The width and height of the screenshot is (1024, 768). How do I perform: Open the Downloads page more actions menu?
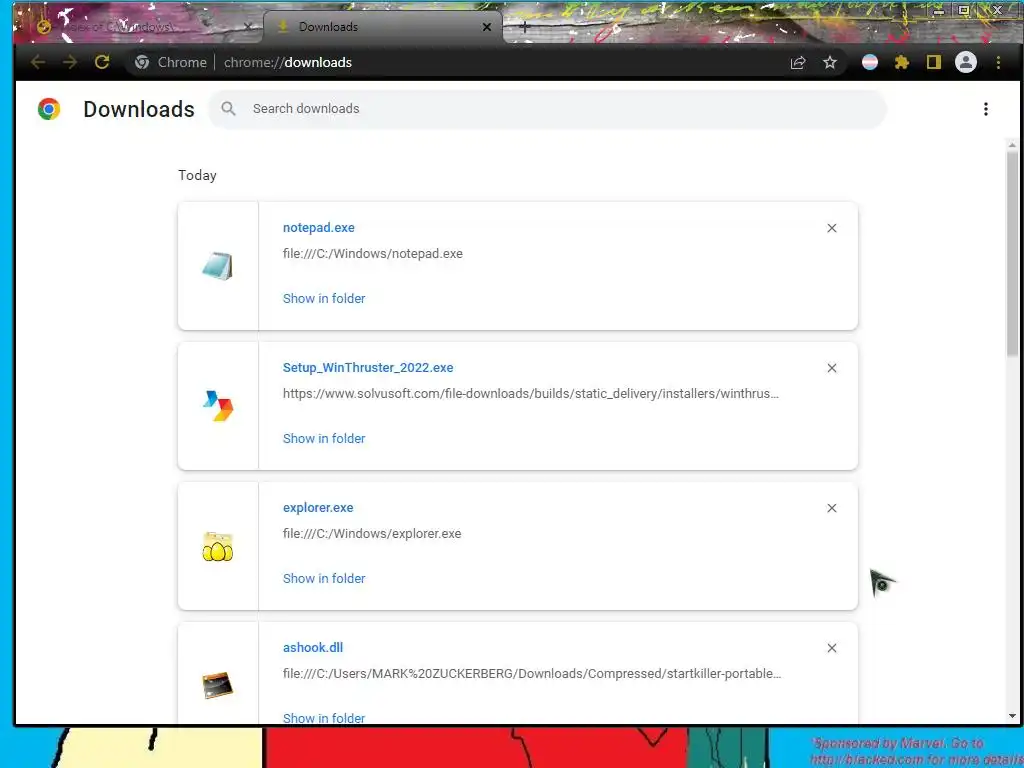(x=985, y=109)
